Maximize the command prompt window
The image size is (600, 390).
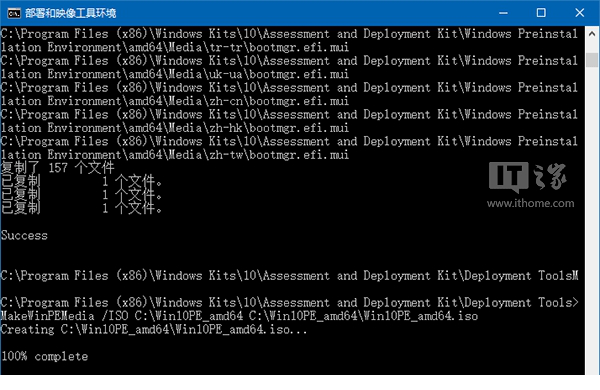541,13
